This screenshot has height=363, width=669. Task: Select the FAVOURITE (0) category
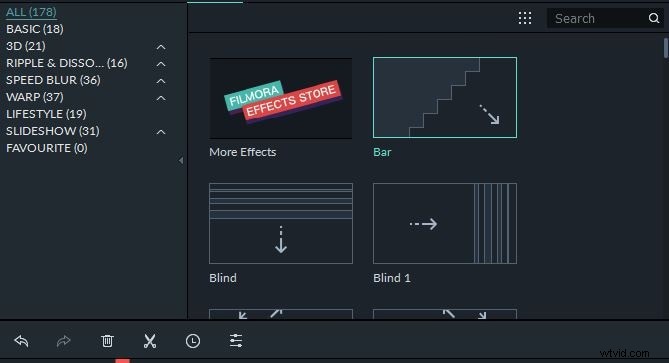(47, 148)
